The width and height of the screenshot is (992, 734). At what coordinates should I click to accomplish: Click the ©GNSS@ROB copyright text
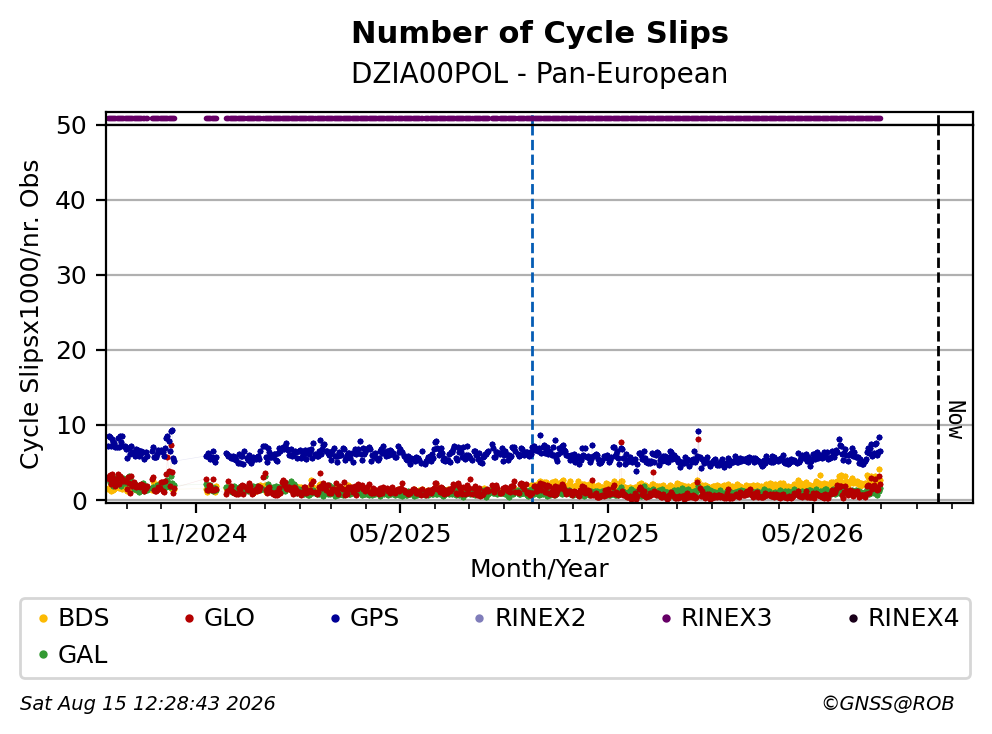point(888,704)
